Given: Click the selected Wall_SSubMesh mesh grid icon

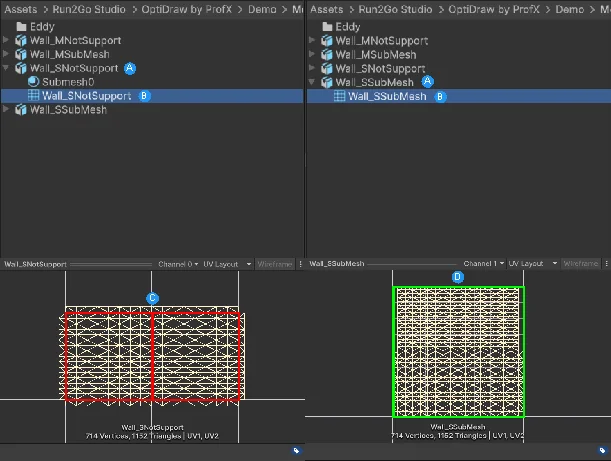Looking at the screenshot, I should tap(339, 96).
